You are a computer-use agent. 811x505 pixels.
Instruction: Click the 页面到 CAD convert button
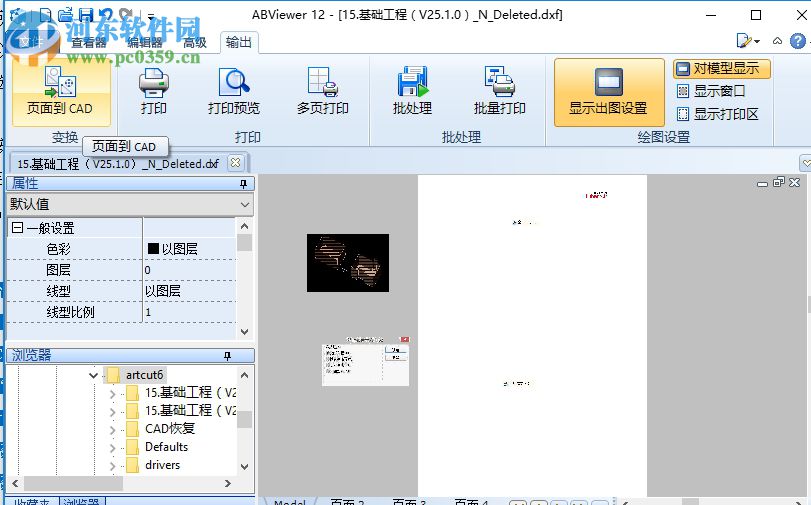[x=61, y=92]
